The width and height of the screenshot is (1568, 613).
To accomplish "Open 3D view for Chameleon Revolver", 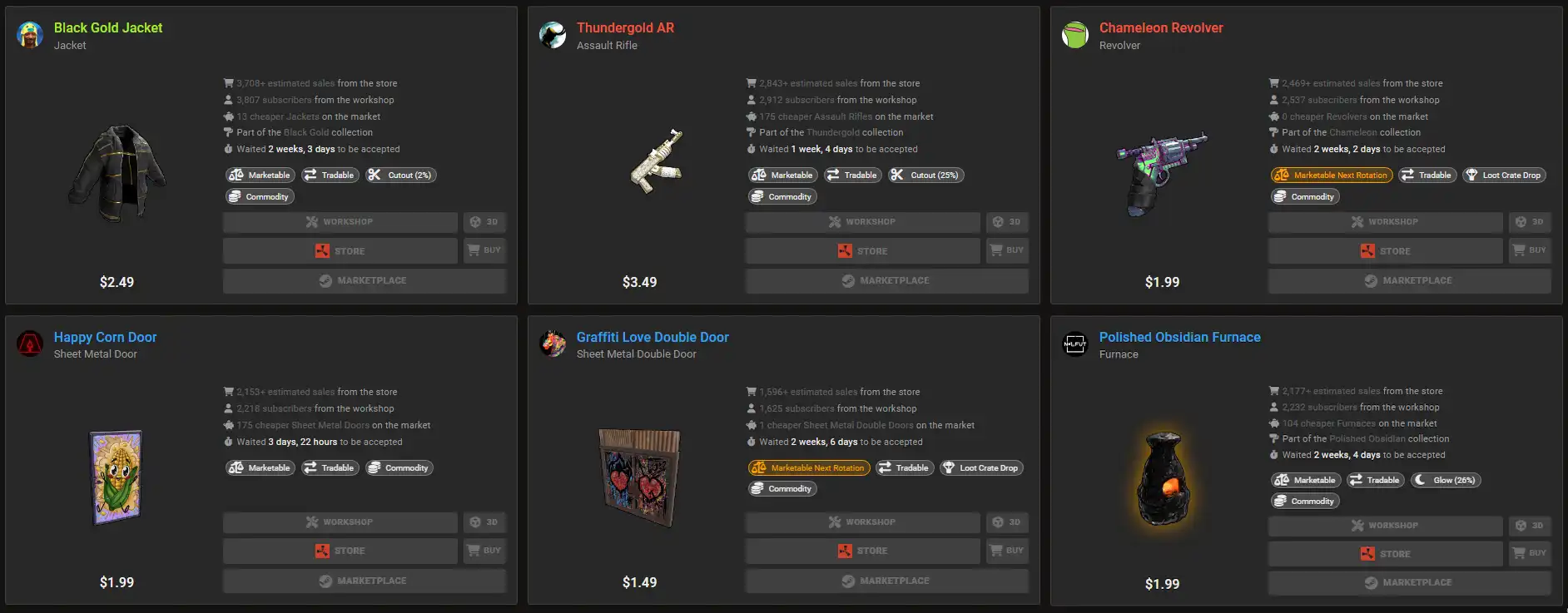I will coord(1530,222).
